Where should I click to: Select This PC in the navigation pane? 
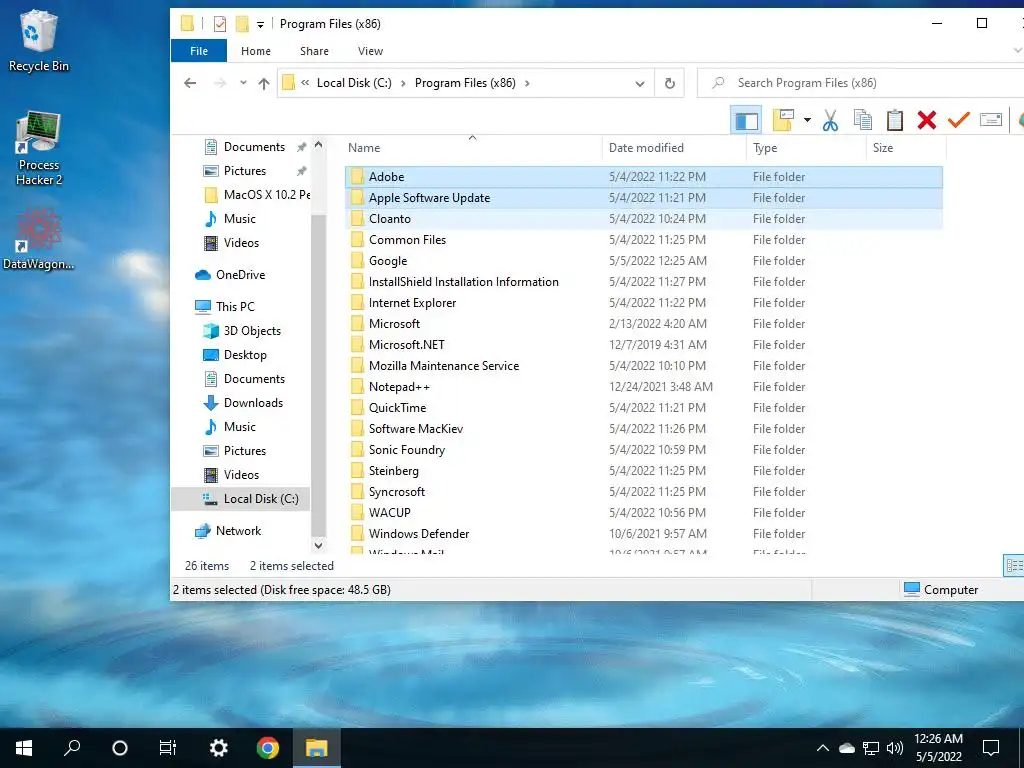[x=225, y=307]
